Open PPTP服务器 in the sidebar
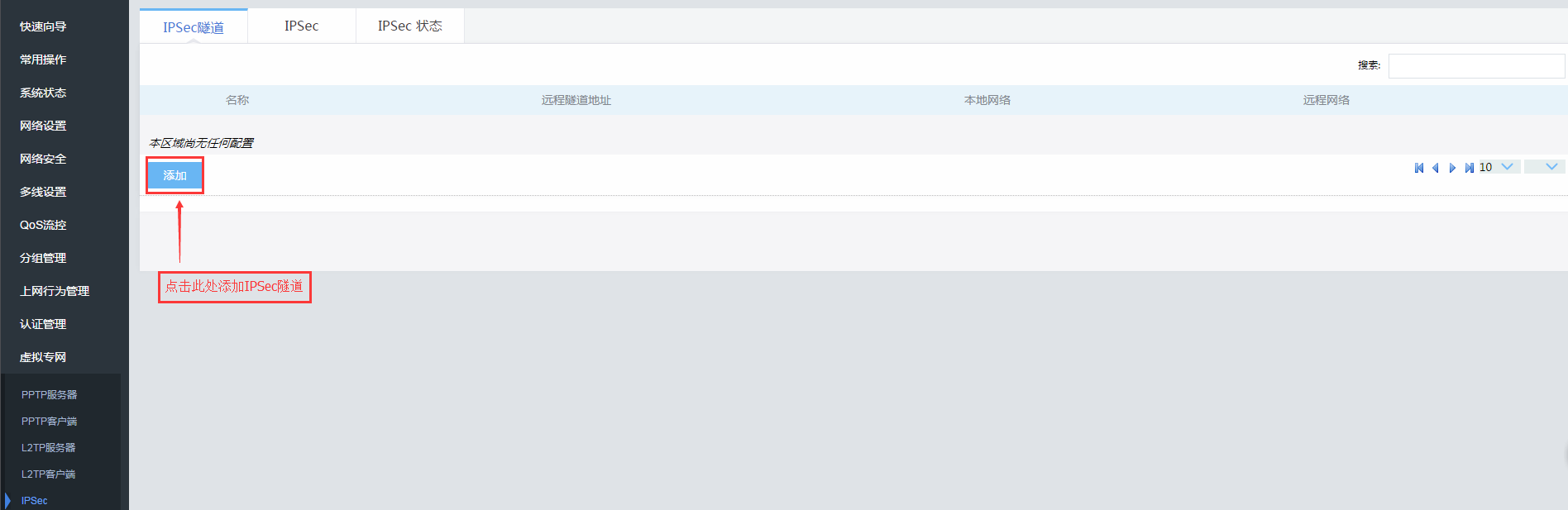 click(x=49, y=395)
